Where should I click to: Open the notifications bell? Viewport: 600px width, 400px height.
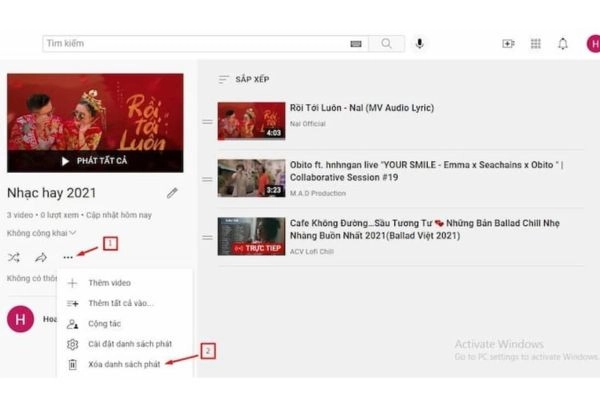pyautogui.click(x=562, y=44)
